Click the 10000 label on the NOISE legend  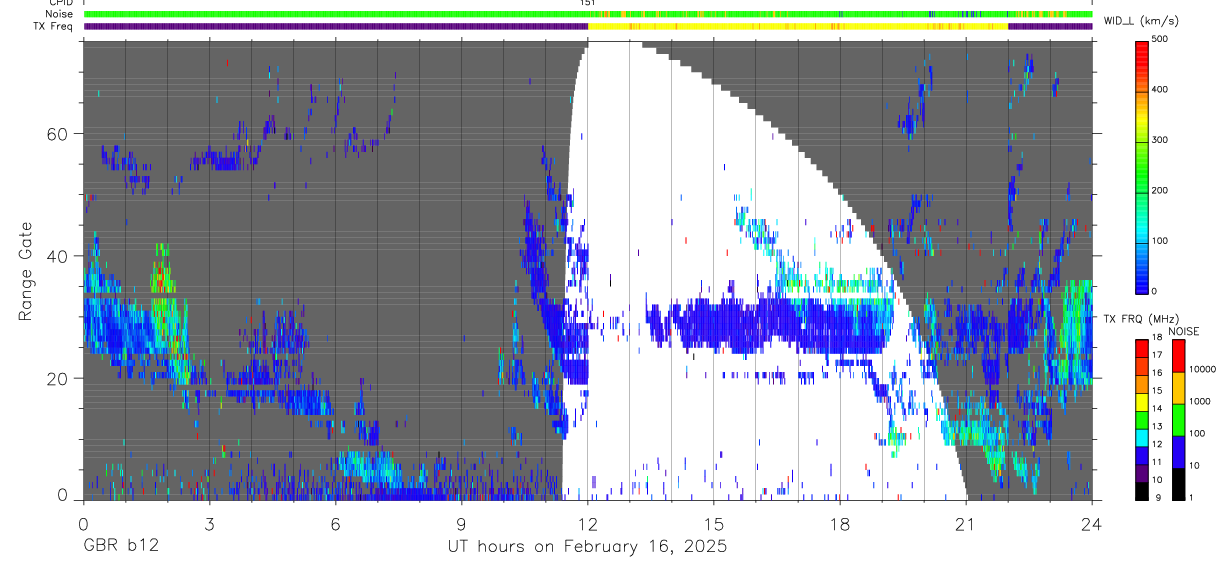(1202, 369)
